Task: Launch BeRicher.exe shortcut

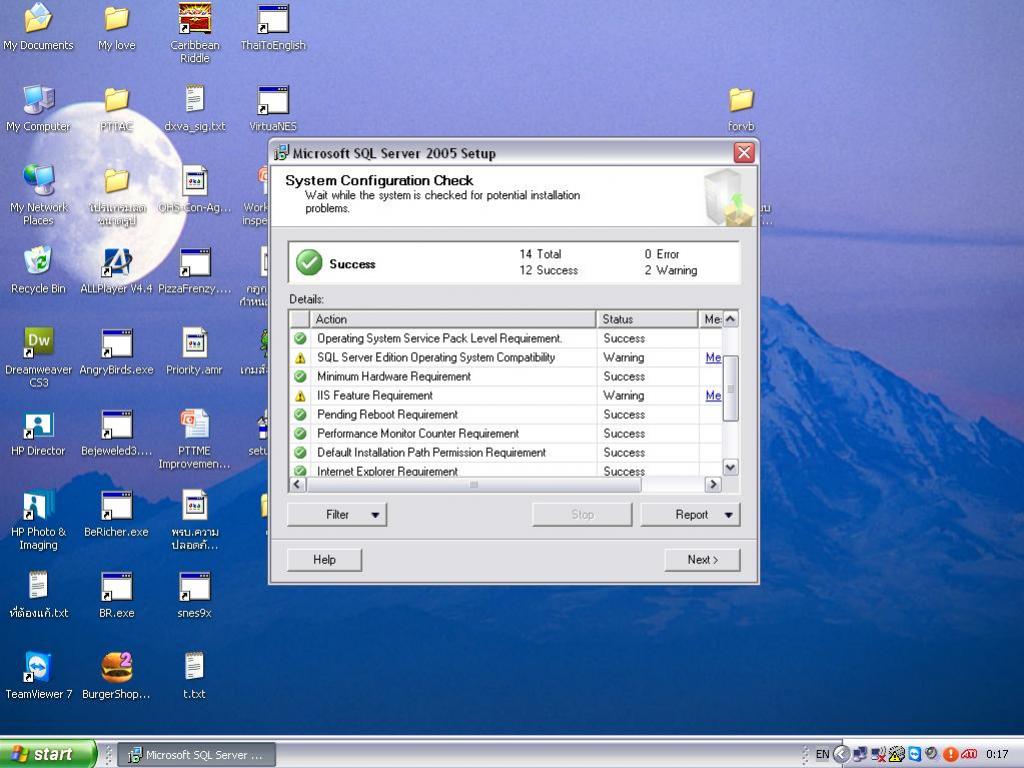Action: point(117,514)
